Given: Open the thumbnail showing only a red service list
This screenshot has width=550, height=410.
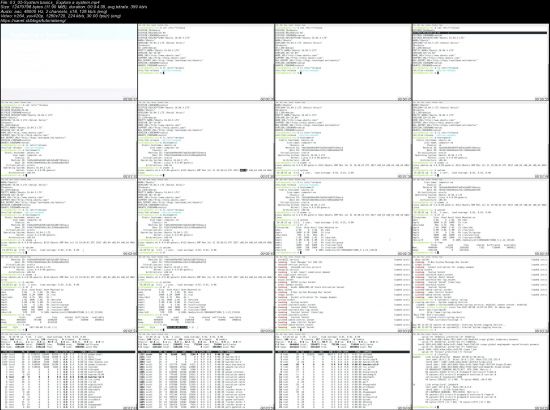Looking at the screenshot, I should point(343,294).
